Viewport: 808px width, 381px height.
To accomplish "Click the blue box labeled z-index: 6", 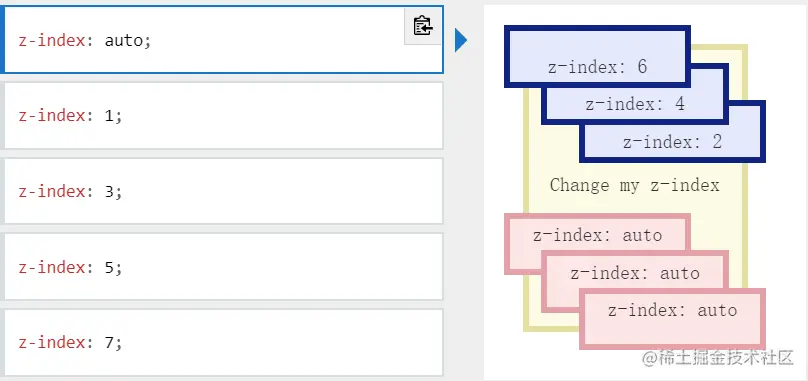I will [x=597, y=57].
